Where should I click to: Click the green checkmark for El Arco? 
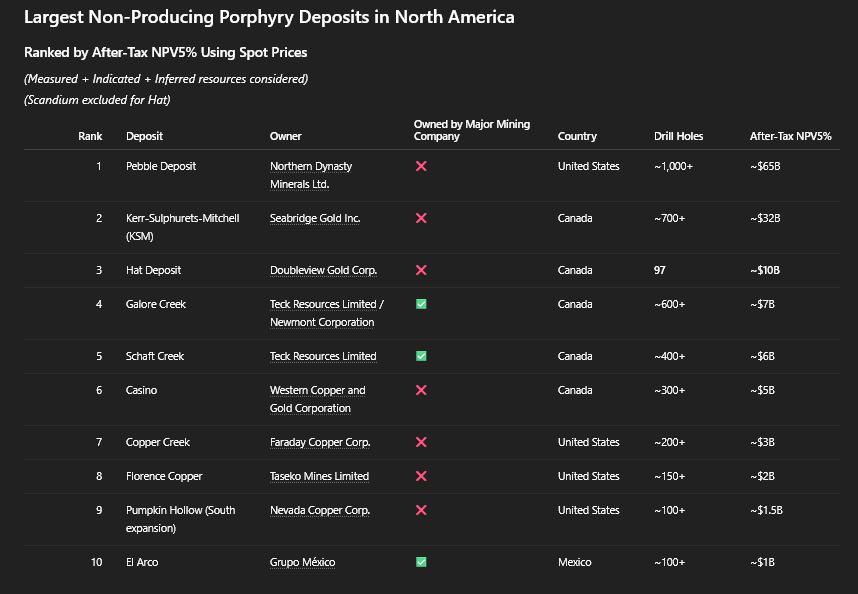click(x=421, y=562)
